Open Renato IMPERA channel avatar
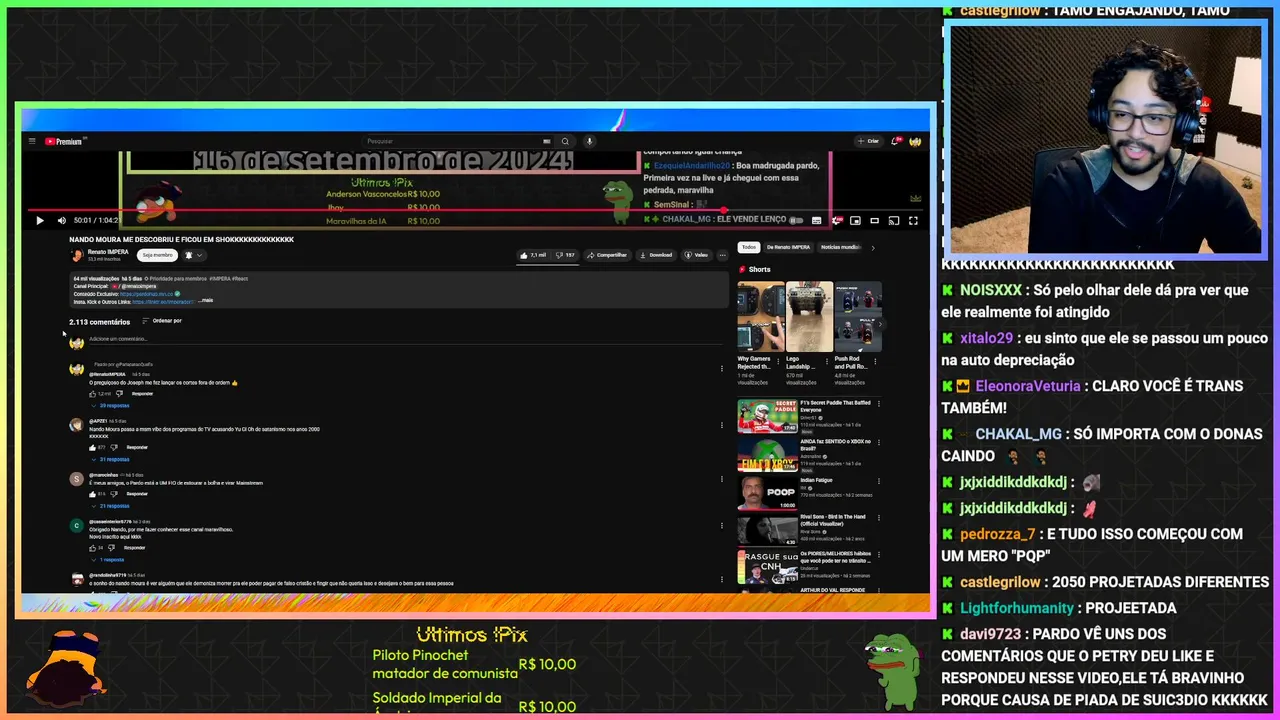Viewport: 1280px width, 720px height. pyautogui.click(x=76, y=255)
